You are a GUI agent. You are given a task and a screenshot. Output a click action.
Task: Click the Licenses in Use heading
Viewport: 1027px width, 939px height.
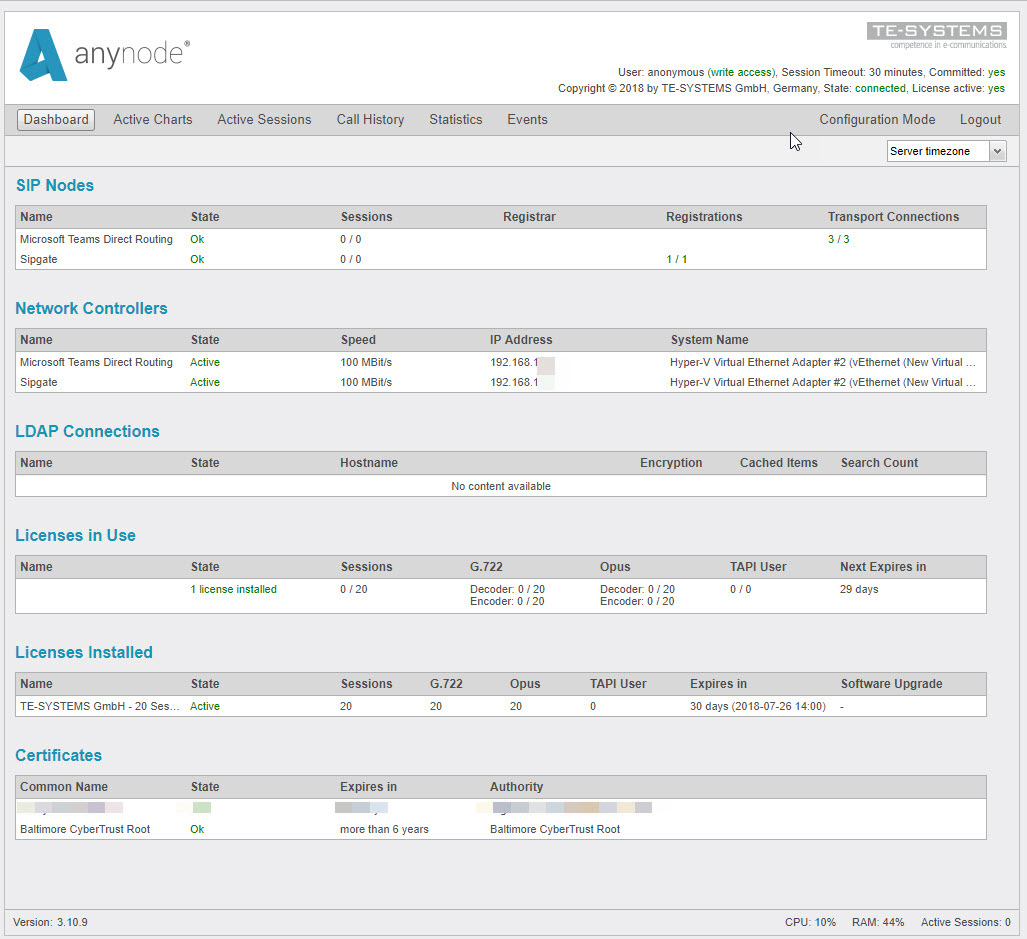click(x=75, y=536)
